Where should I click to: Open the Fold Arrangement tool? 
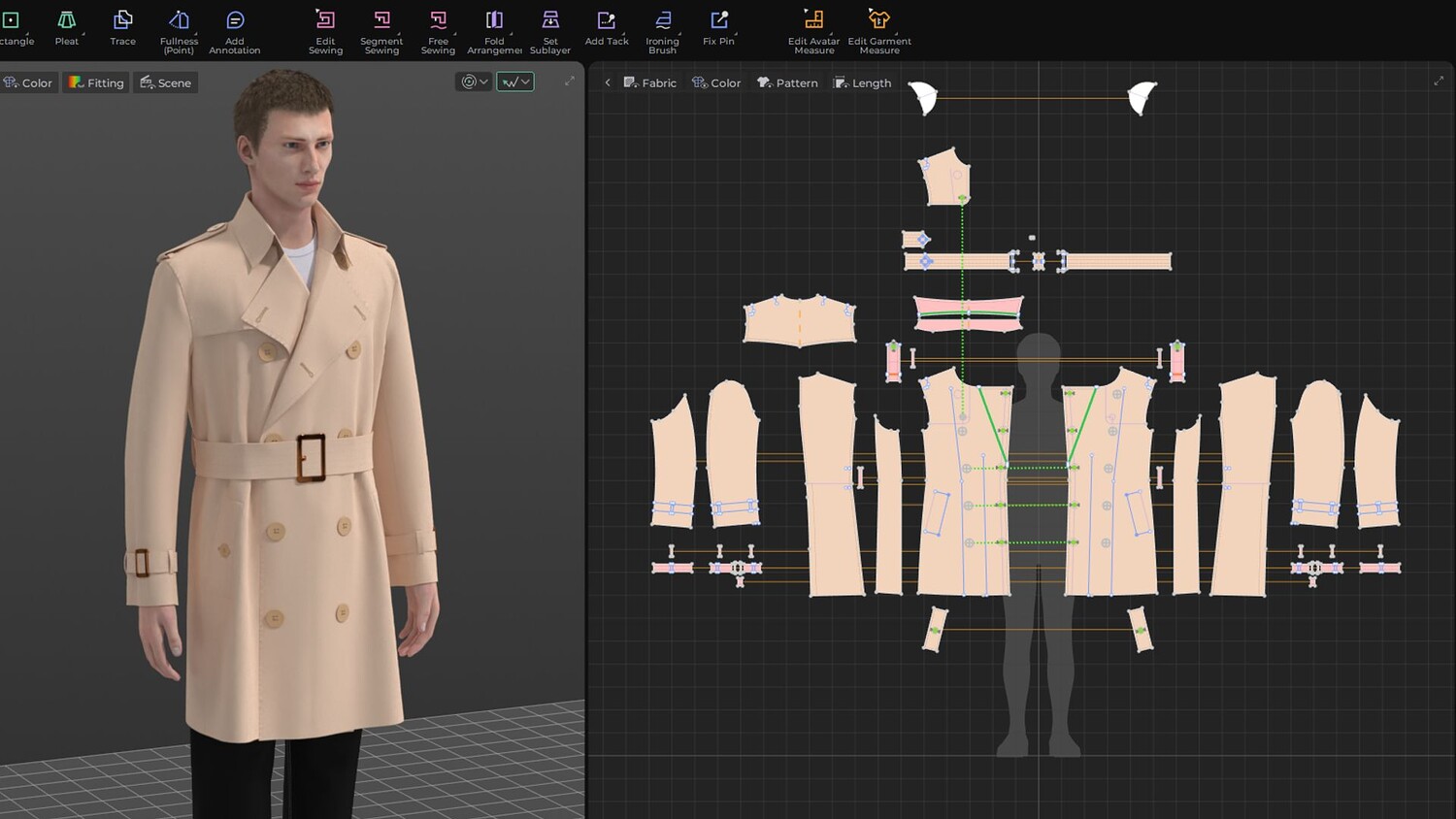494,29
